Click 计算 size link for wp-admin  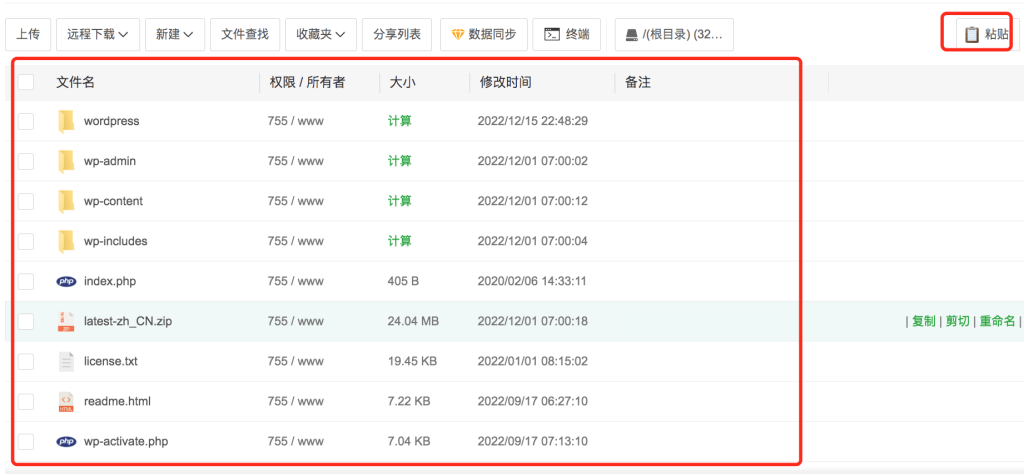click(x=400, y=161)
